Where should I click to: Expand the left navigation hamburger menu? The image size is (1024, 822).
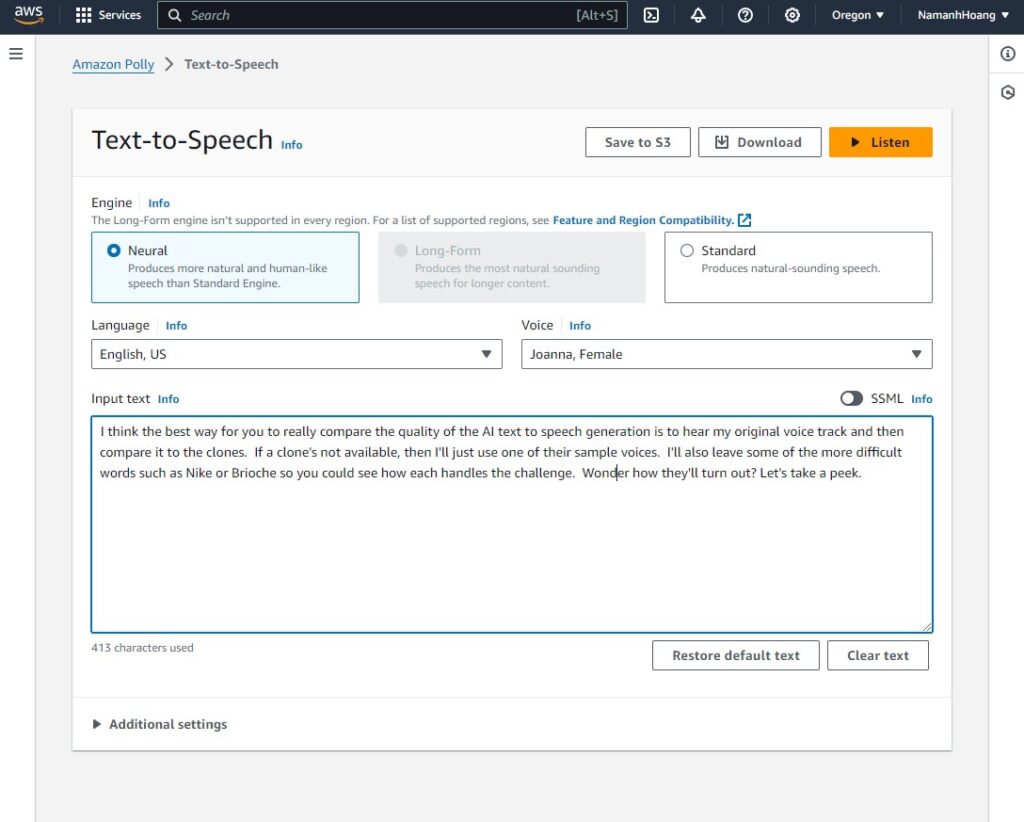(16, 54)
